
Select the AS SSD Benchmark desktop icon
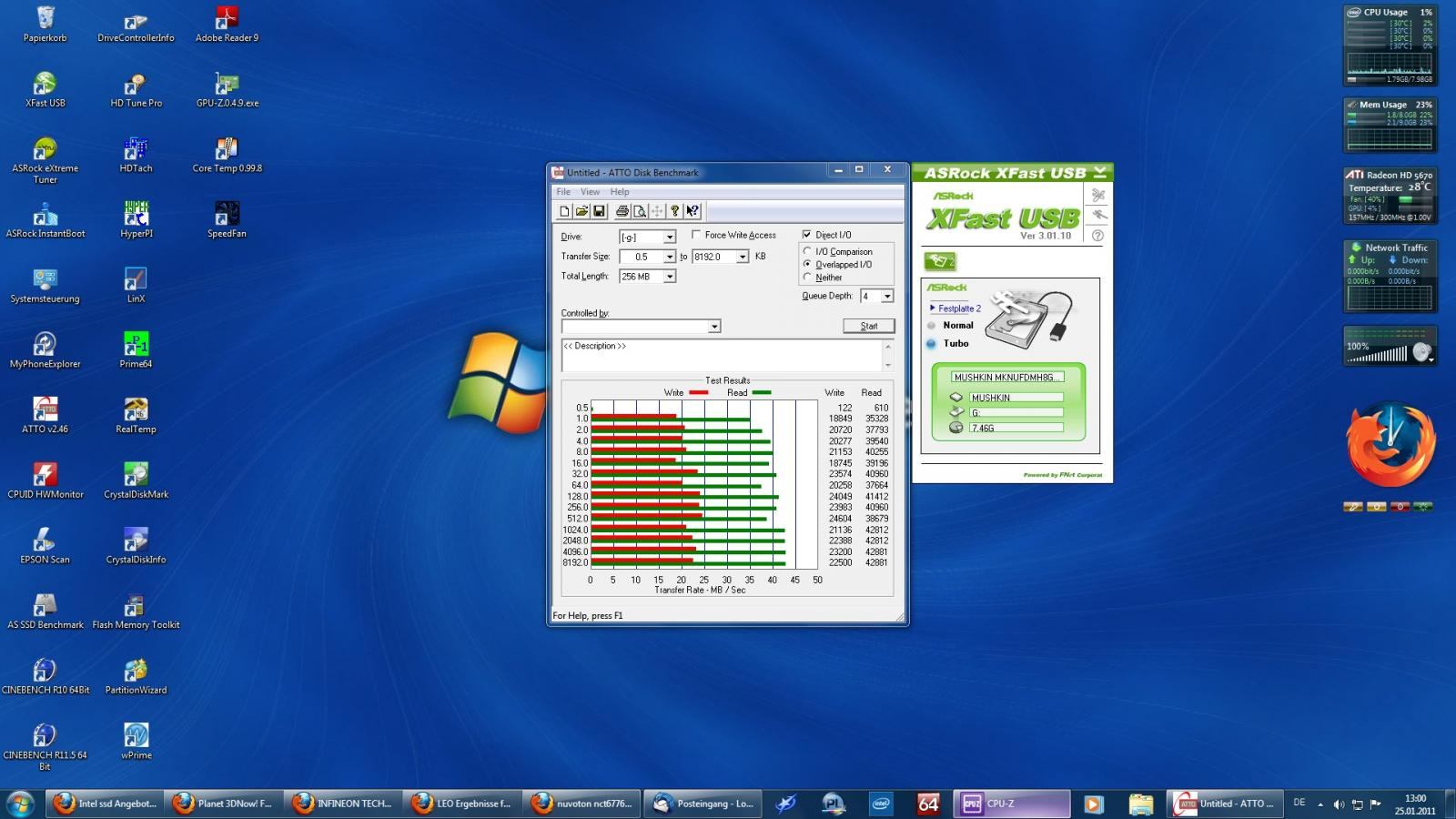(x=45, y=612)
